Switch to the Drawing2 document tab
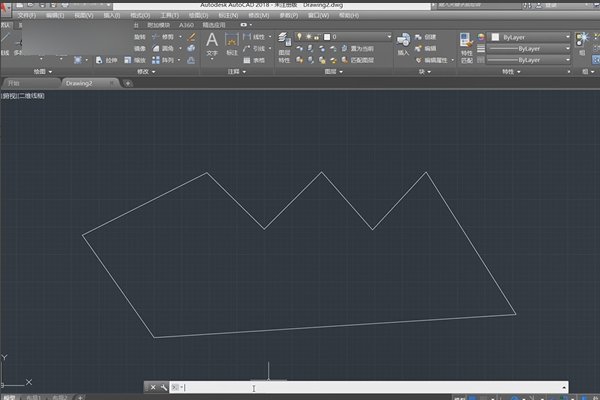Viewport: 600px width, 400px height. pyautogui.click(x=86, y=84)
